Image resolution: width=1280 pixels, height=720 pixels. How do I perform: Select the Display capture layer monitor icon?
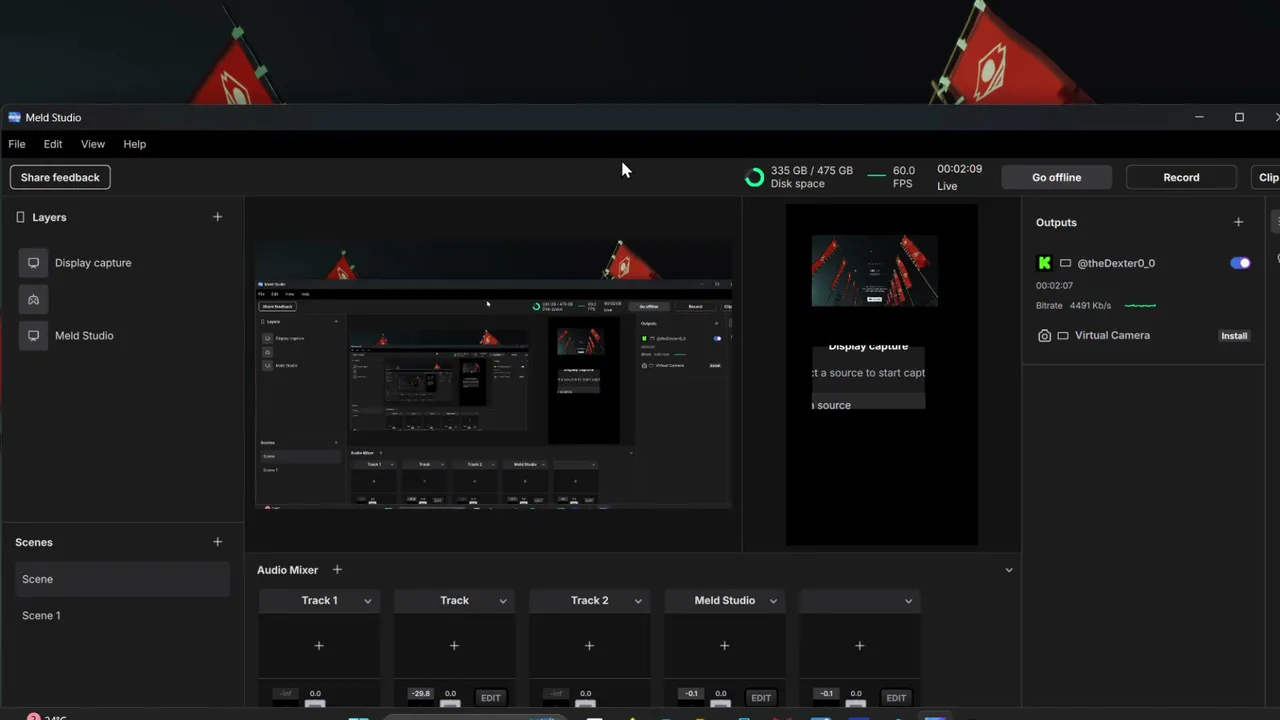click(x=33, y=263)
